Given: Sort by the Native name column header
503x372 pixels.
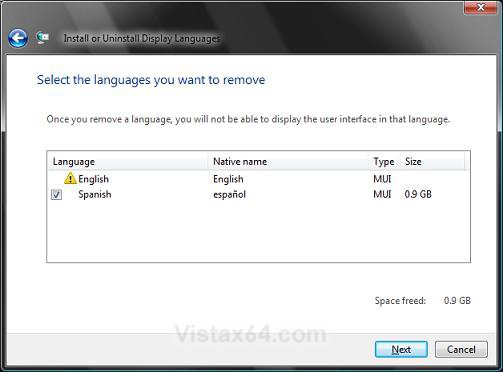Looking at the screenshot, I should tap(289, 161).
